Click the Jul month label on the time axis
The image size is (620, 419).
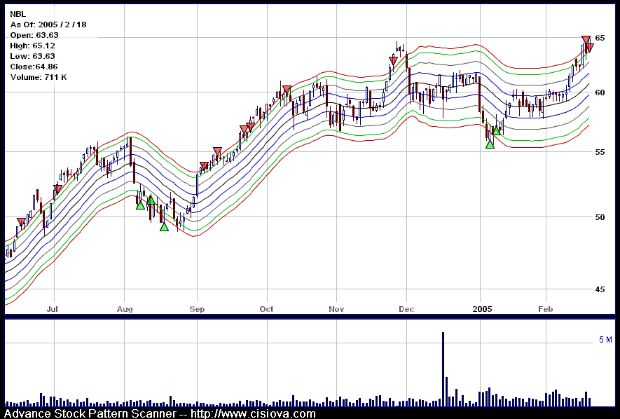(x=53, y=309)
